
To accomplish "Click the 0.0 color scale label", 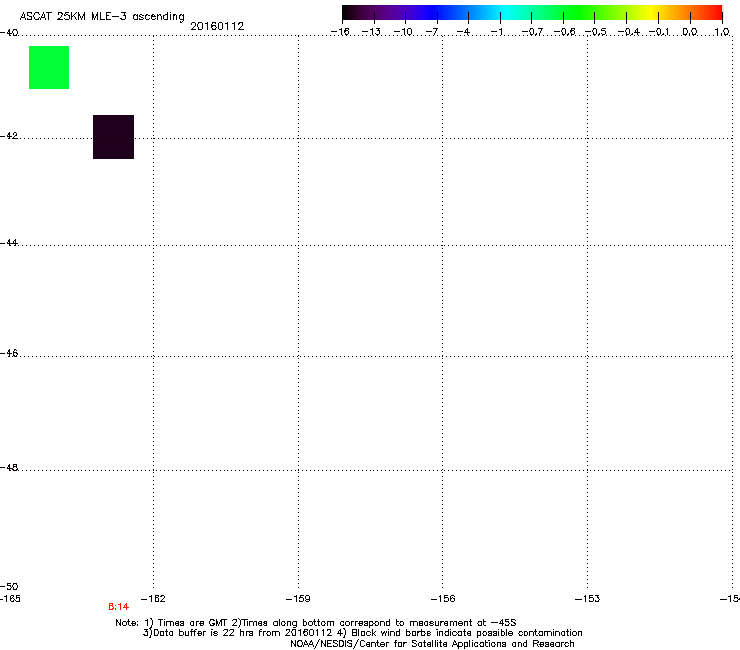I will coord(690,32).
